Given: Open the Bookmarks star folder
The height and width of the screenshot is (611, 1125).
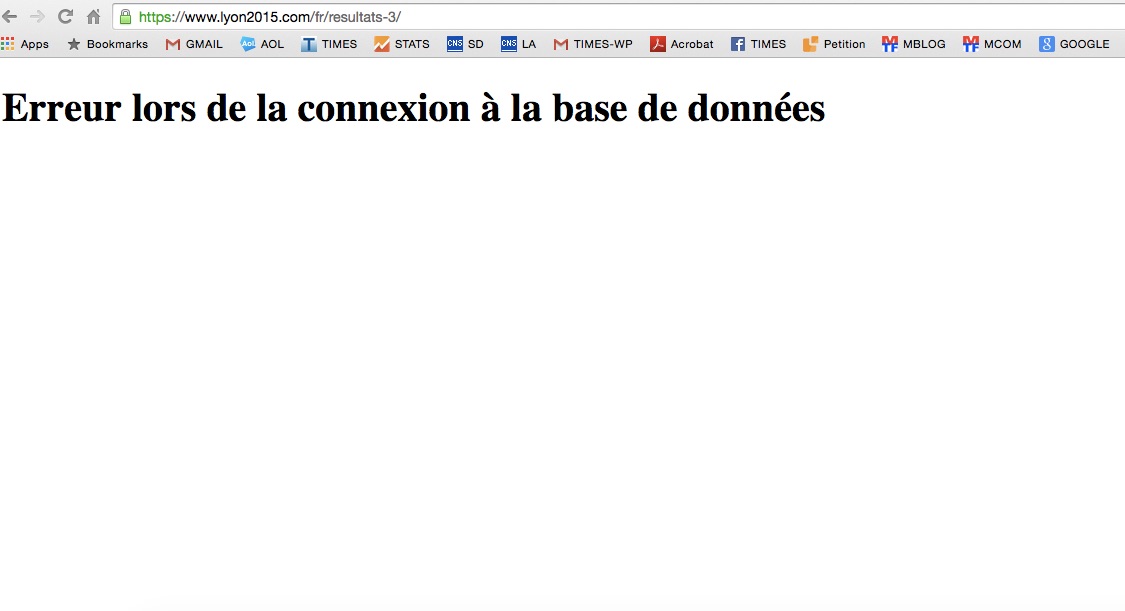Looking at the screenshot, I should (108, 44).
